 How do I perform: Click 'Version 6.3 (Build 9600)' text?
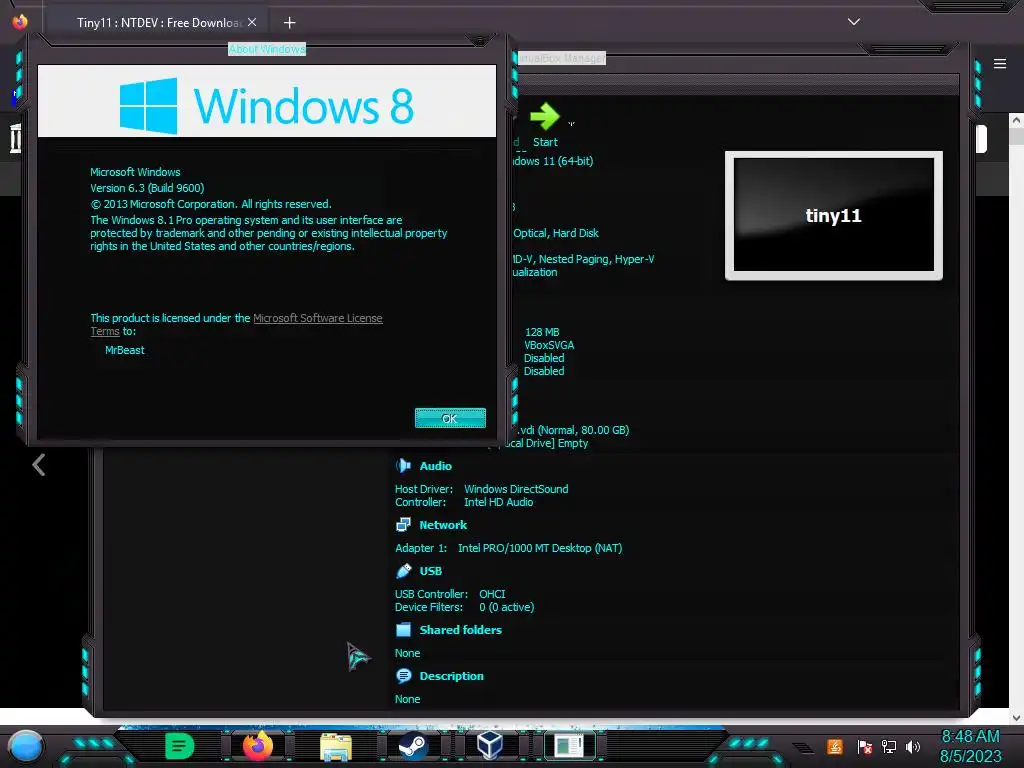coord(147,188)
